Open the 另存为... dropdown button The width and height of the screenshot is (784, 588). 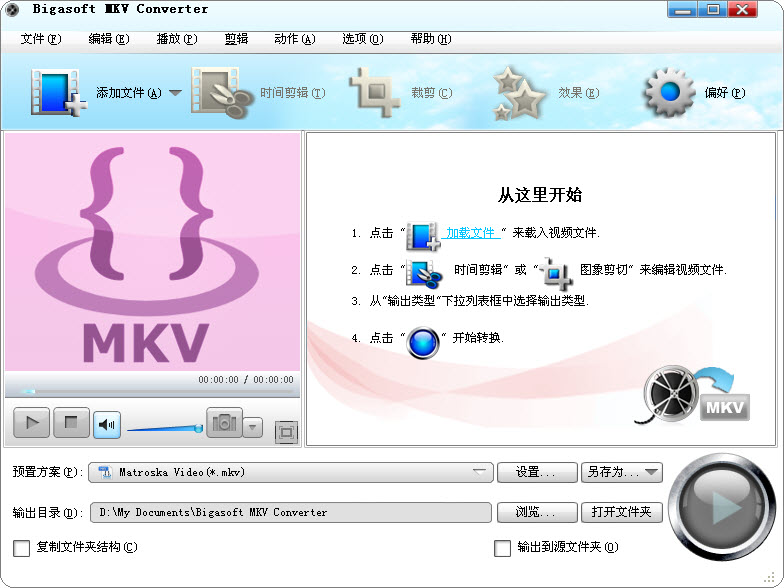622,472
